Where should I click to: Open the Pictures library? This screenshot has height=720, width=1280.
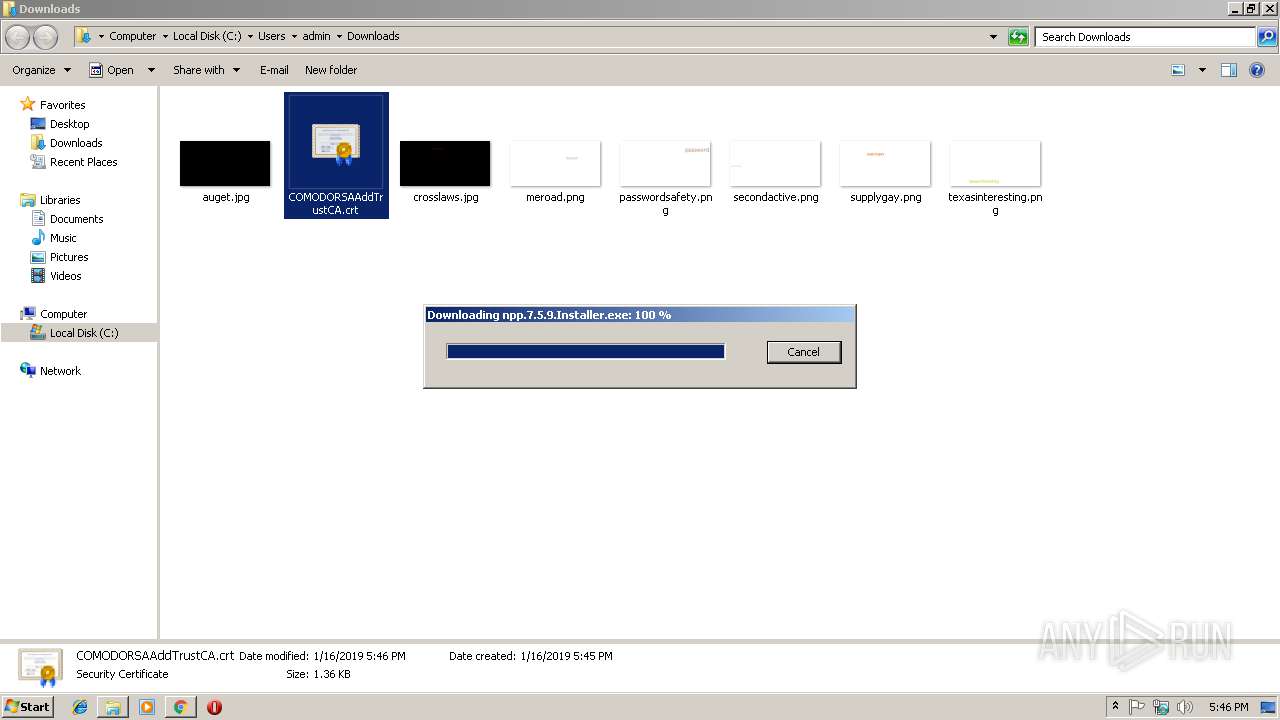(x=69, y=257)
